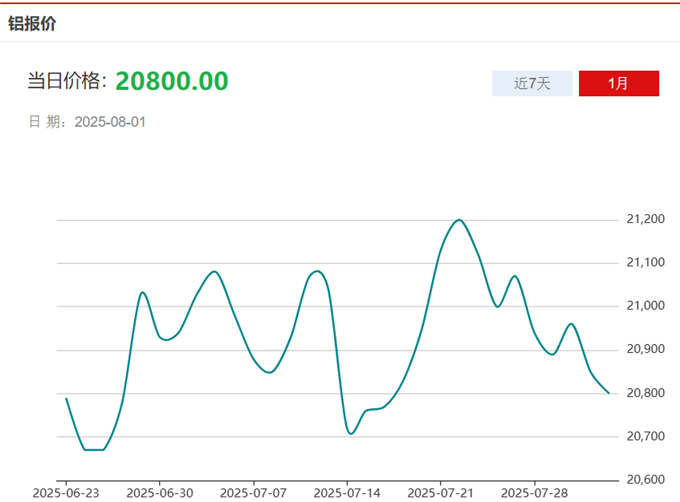Image resolution: width=680 pixels, height=502 pixels.
Task: Switch to the 近7天 tab
Action: [532, 84]
